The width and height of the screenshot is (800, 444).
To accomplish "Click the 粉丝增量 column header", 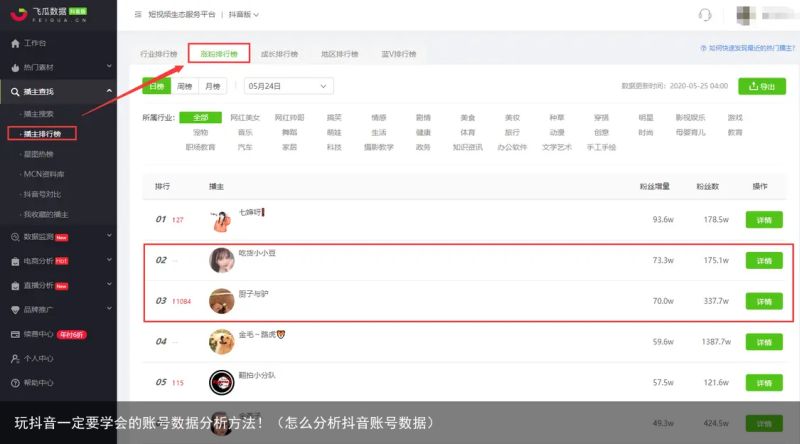I will pos(655,186).
